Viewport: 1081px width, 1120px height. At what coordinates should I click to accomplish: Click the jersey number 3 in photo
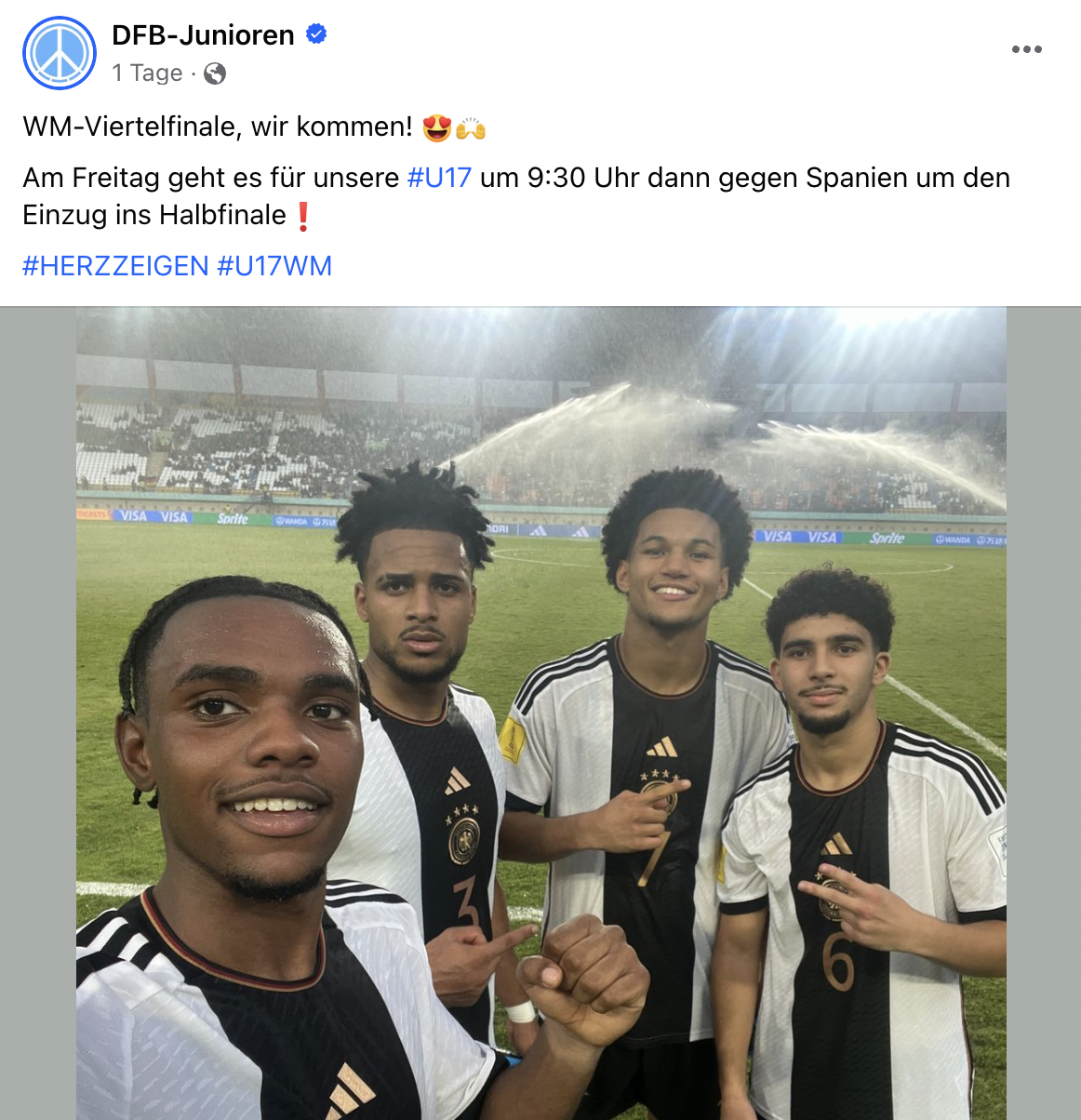point(467,904)
